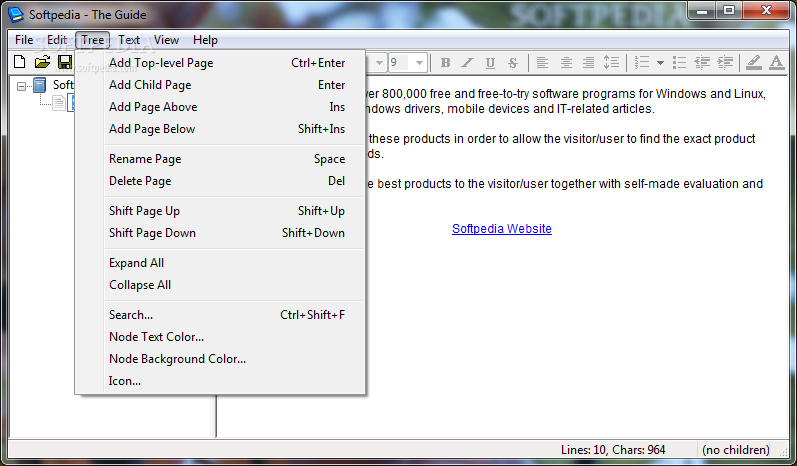Close the Guide window

click(x=767, y=10)
